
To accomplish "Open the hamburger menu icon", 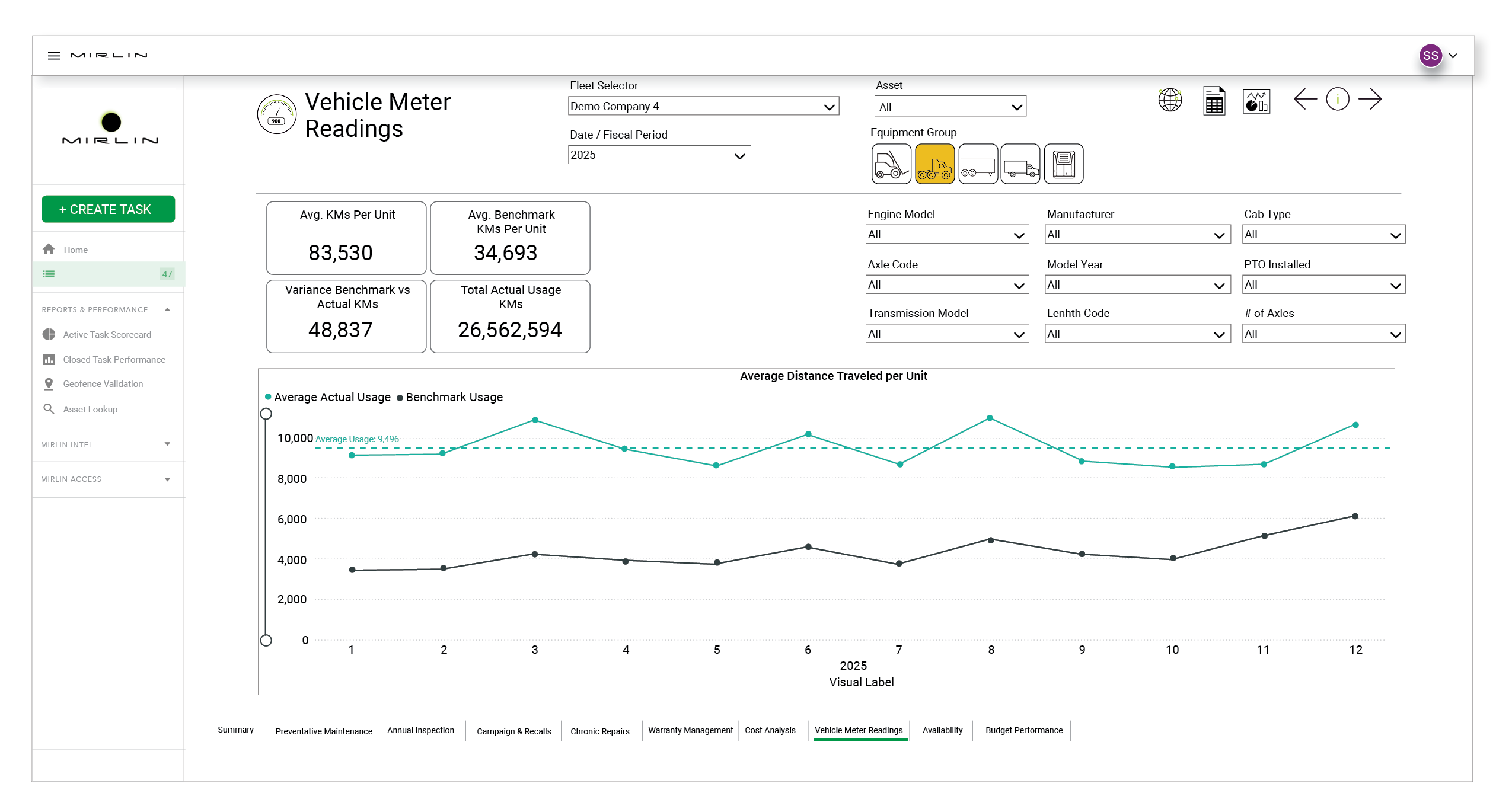I will pos(54,56).
